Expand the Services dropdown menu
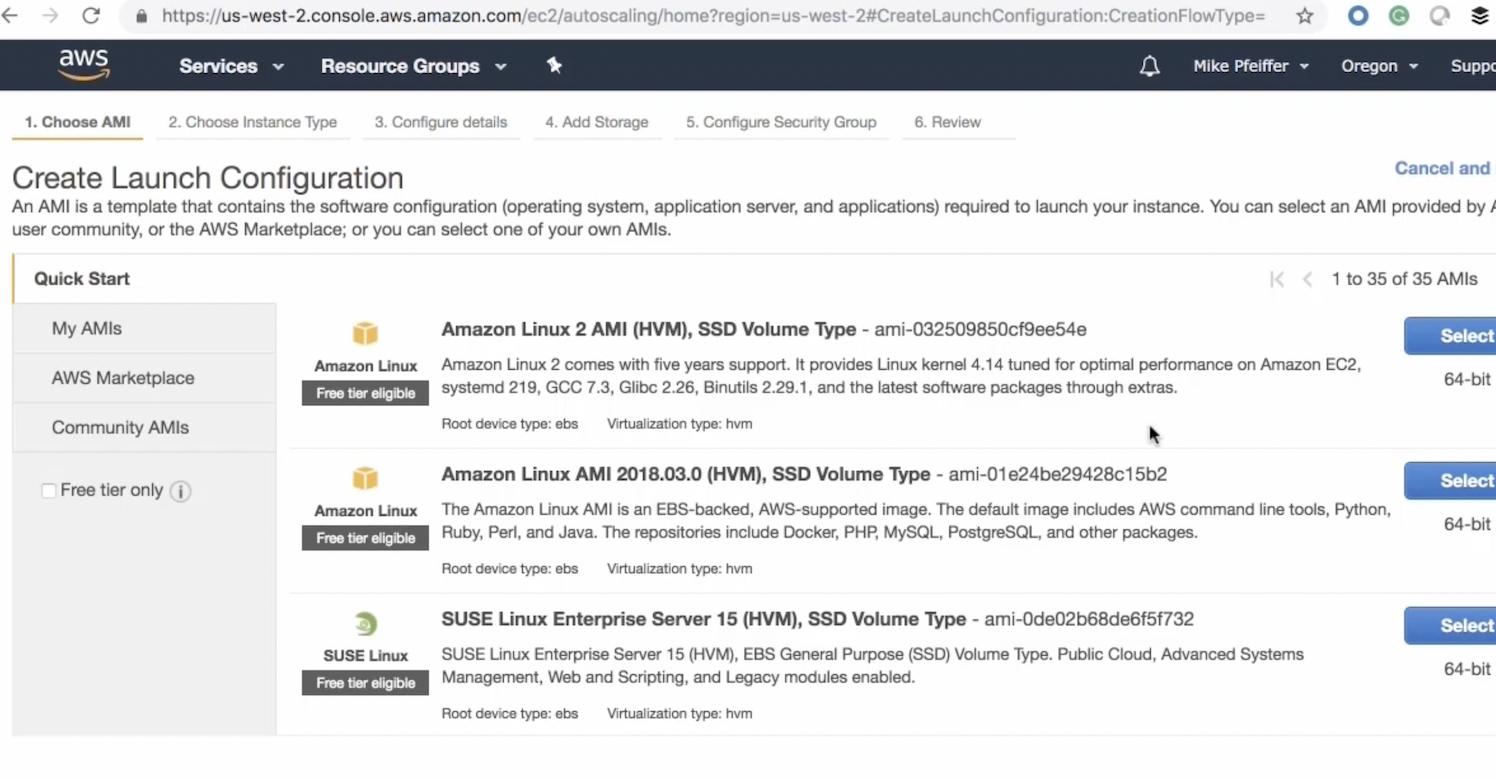1496x780 pixels. 231,66
